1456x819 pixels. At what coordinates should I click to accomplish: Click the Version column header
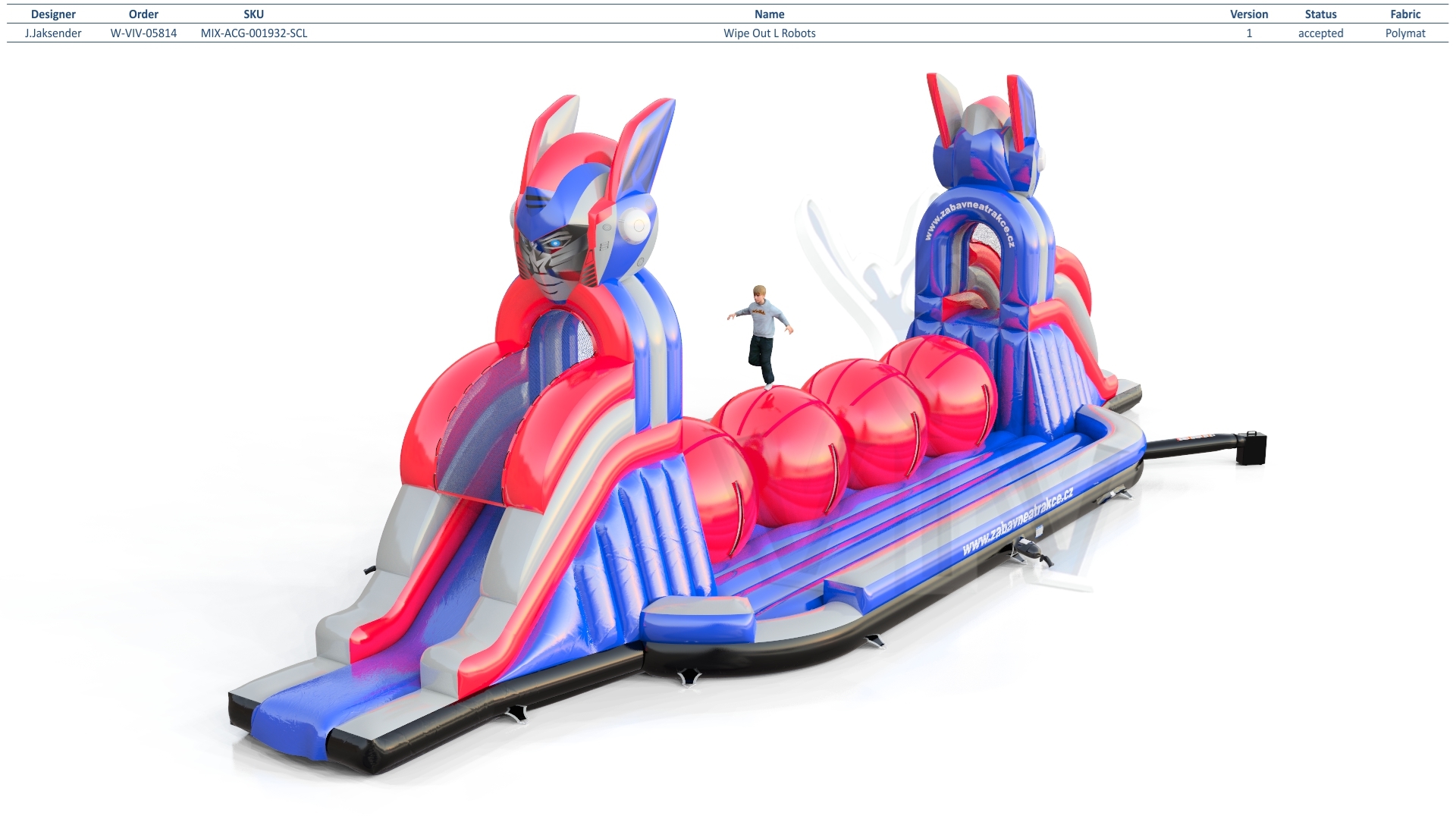point(1249,14)
